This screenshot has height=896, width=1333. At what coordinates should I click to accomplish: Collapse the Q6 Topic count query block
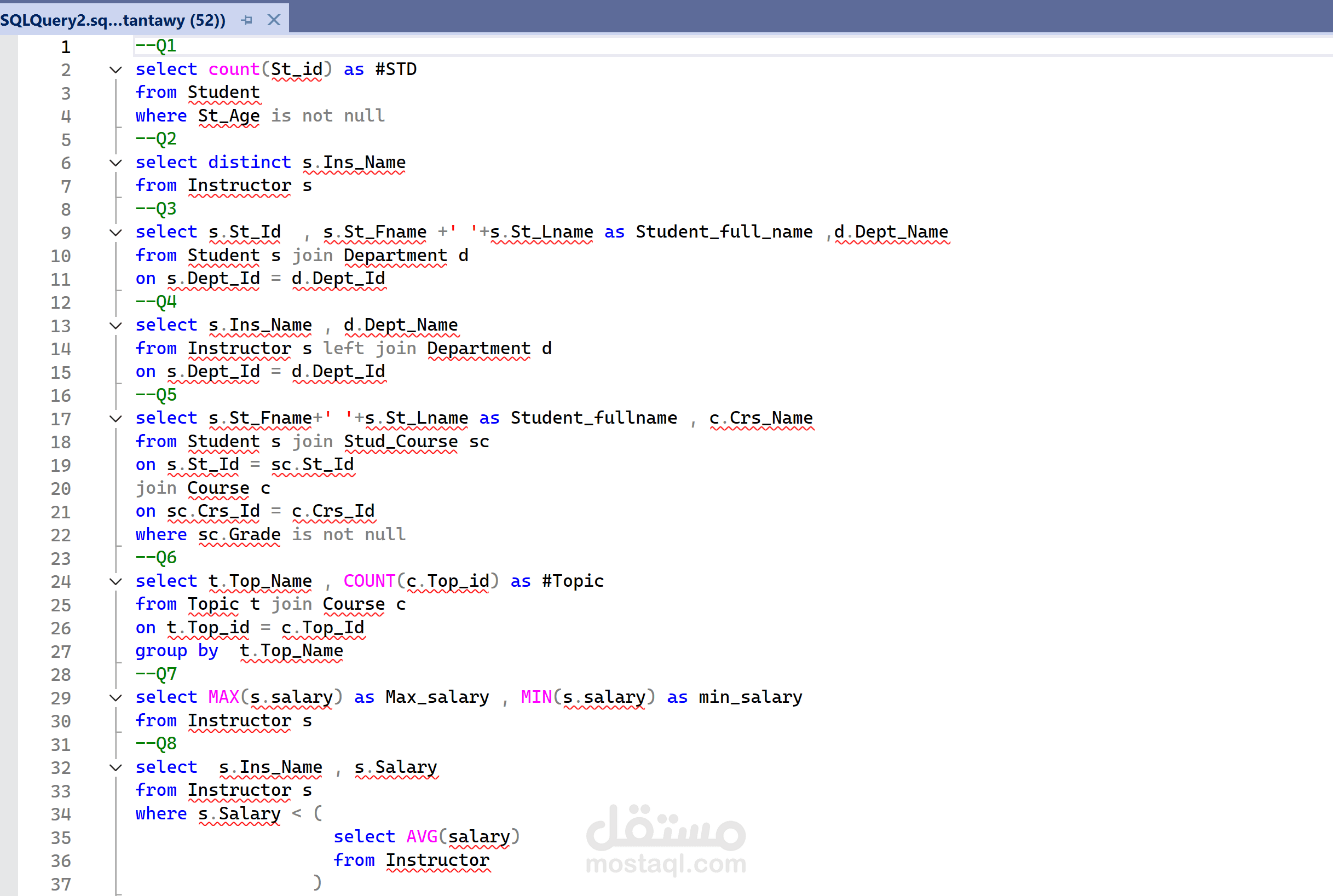(x=116, y=582)
